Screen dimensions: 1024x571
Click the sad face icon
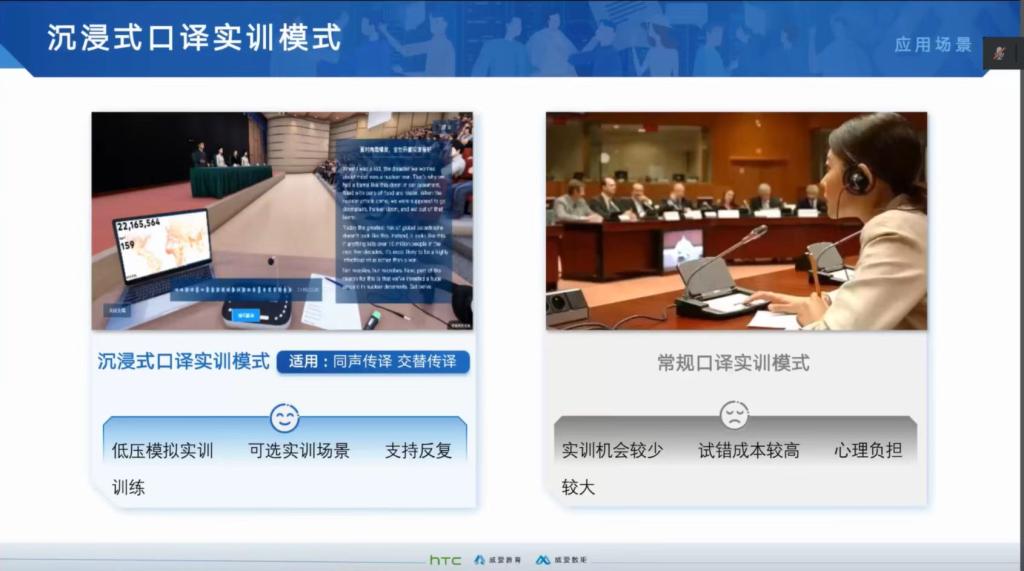click(734, 415)
